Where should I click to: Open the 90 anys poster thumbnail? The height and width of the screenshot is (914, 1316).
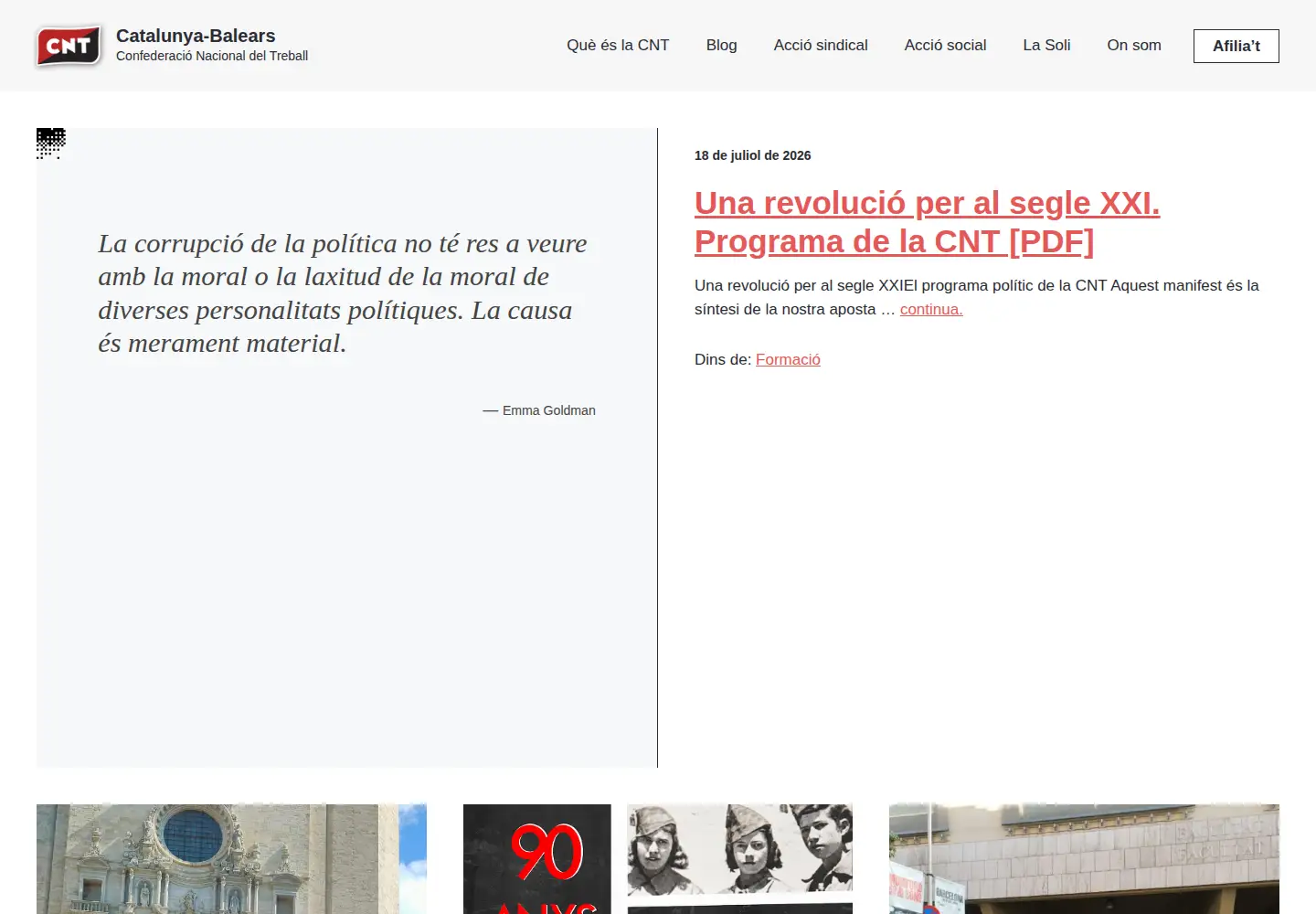tap(658, 859)
